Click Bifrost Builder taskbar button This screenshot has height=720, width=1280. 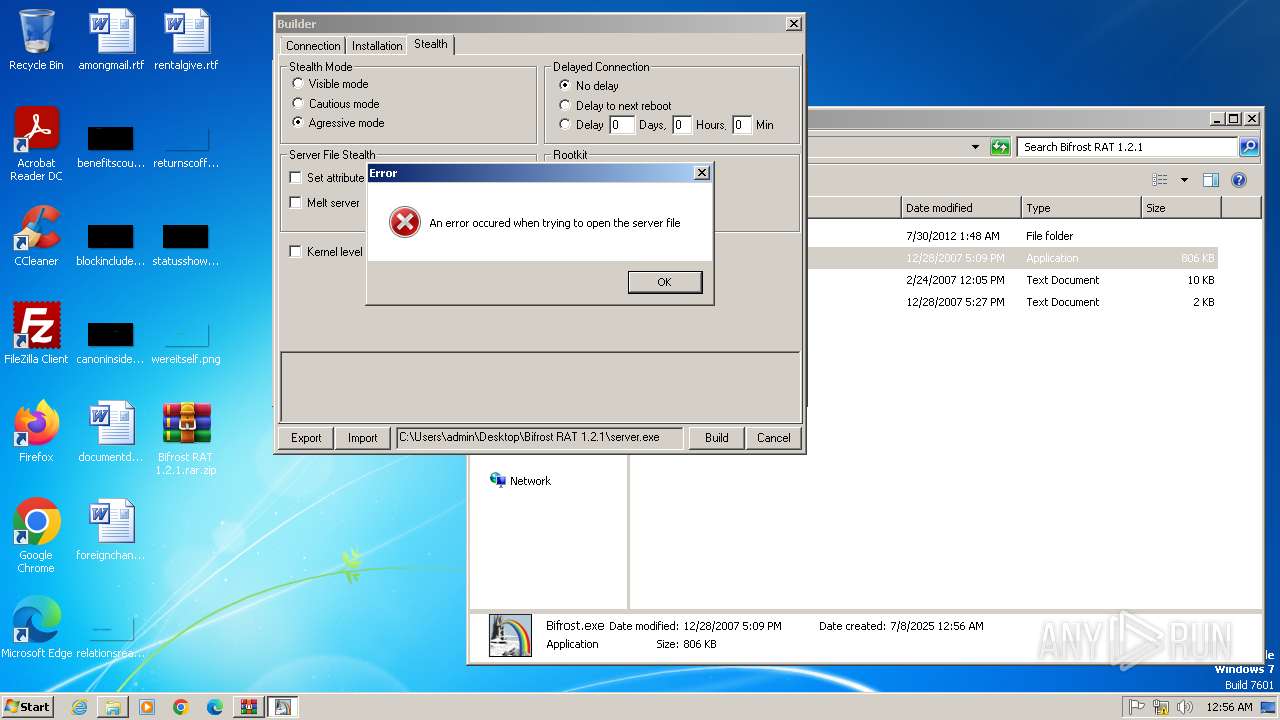coord(283,707)
